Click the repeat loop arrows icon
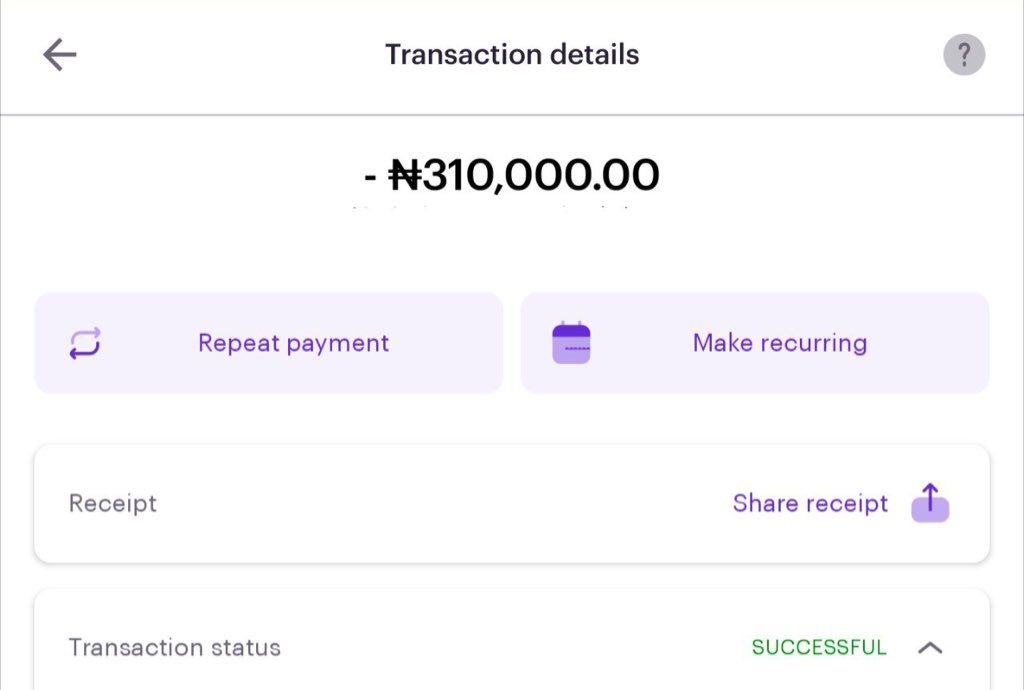This screenshot has width=1024, height=690. (x=84, y=344)
